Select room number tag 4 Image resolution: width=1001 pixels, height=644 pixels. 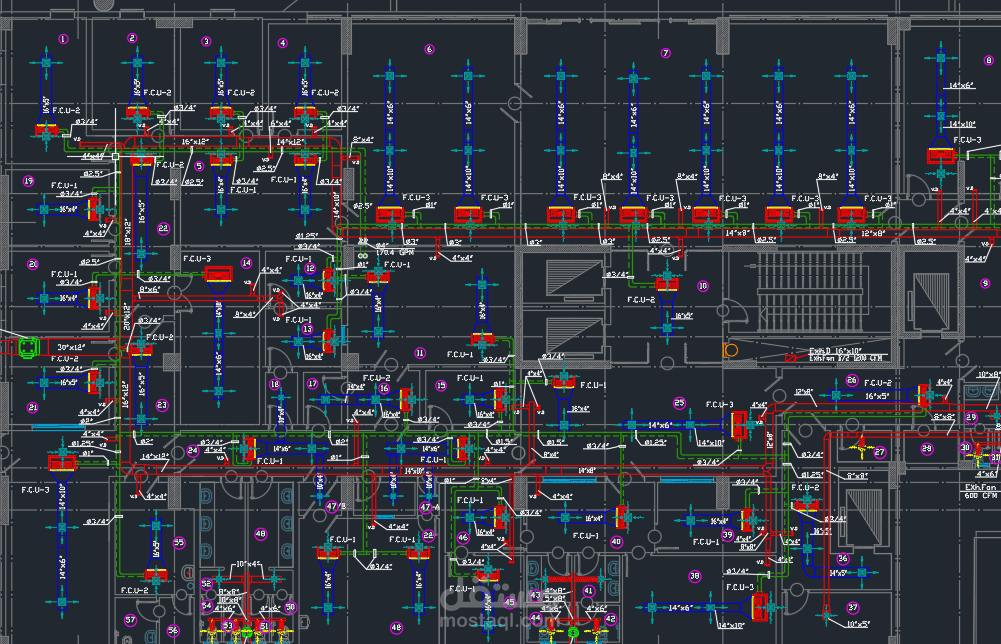click(x=283, y=43)
